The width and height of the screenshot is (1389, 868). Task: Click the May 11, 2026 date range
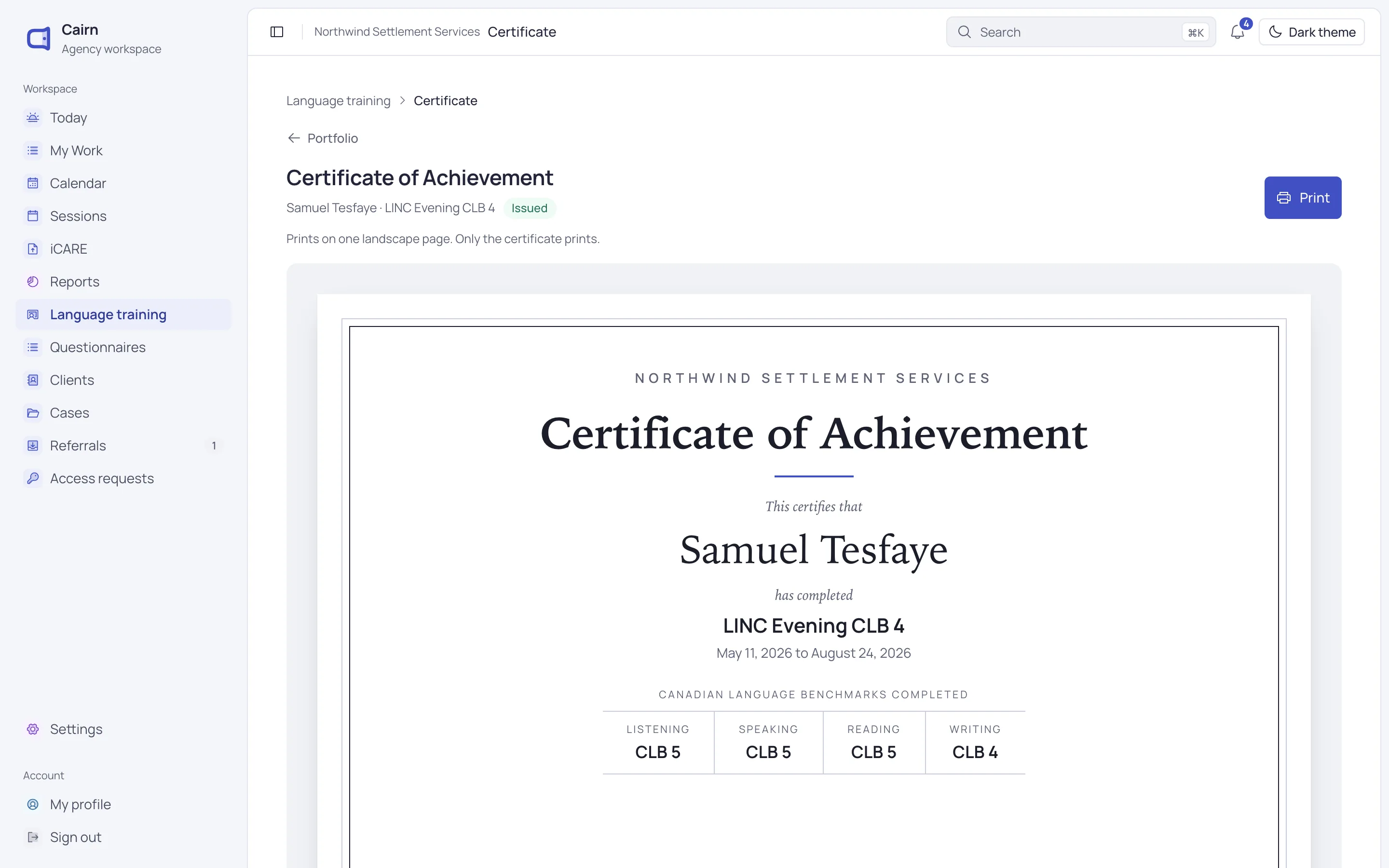[x=813, y=653]
